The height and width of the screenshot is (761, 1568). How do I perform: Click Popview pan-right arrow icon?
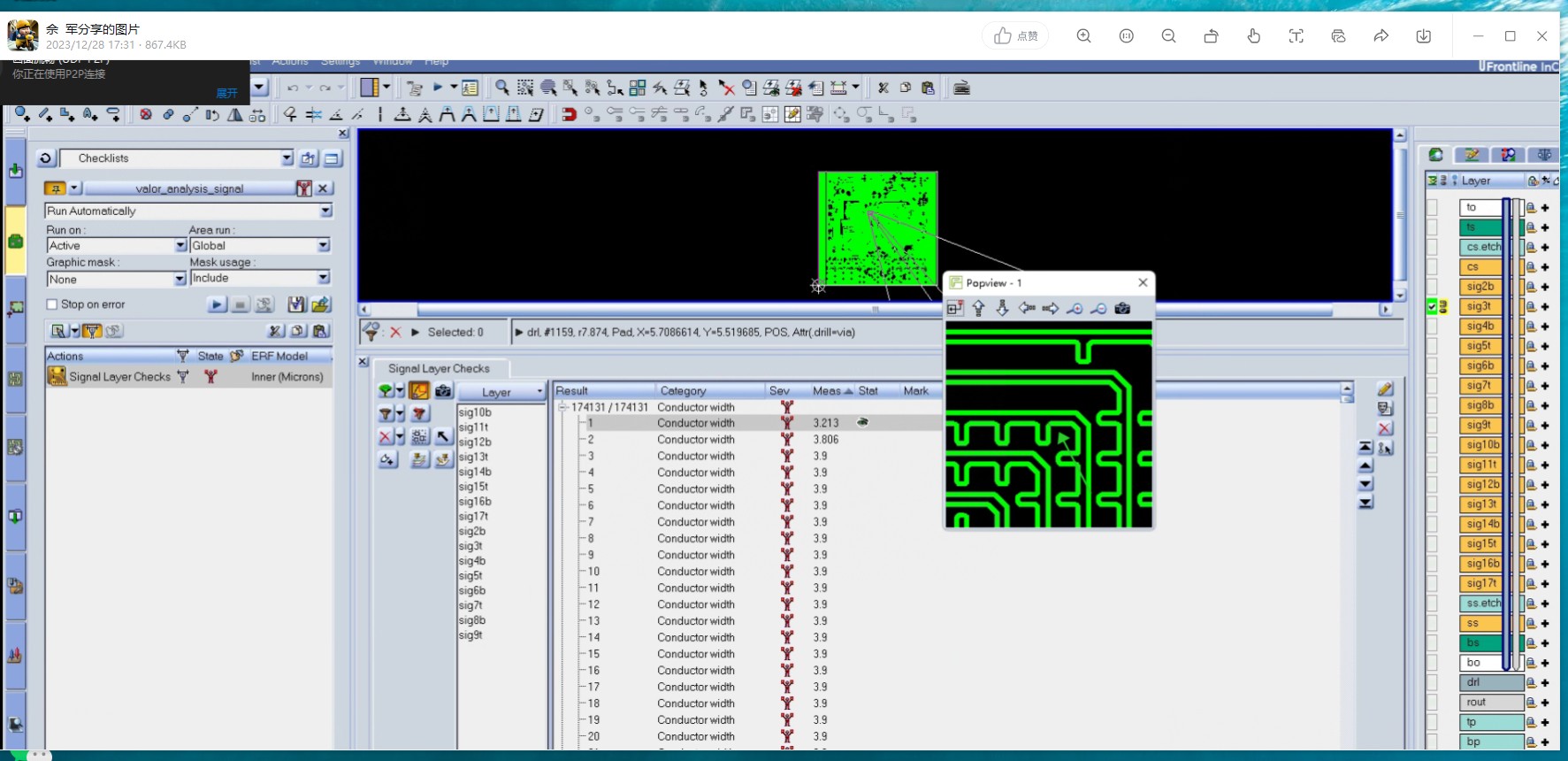pyautogui.click(x=1051, y=308)
